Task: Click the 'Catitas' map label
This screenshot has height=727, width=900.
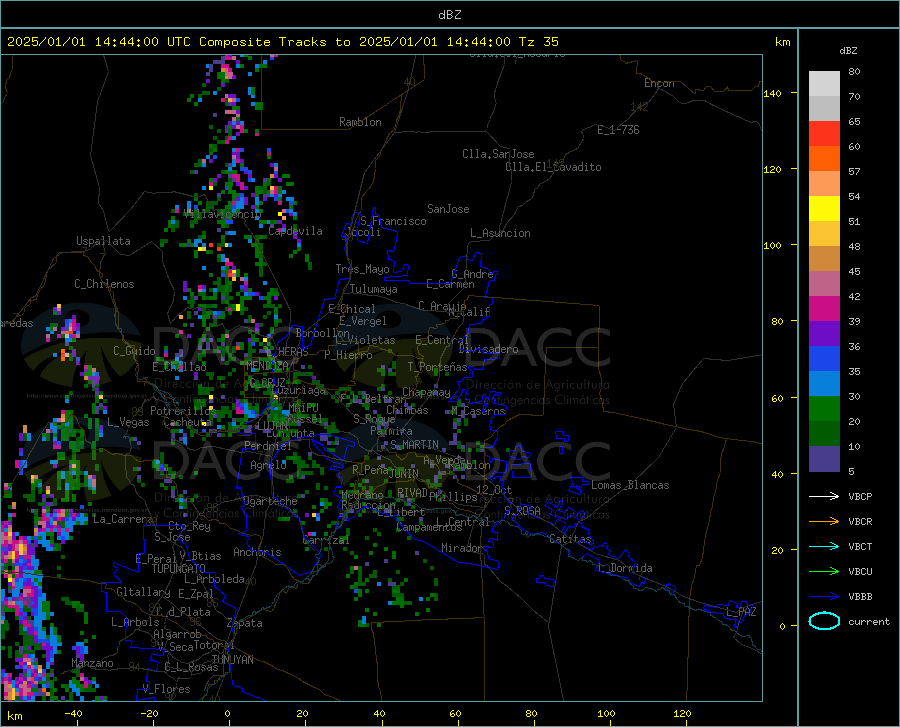Action: [x=570, y=539]
